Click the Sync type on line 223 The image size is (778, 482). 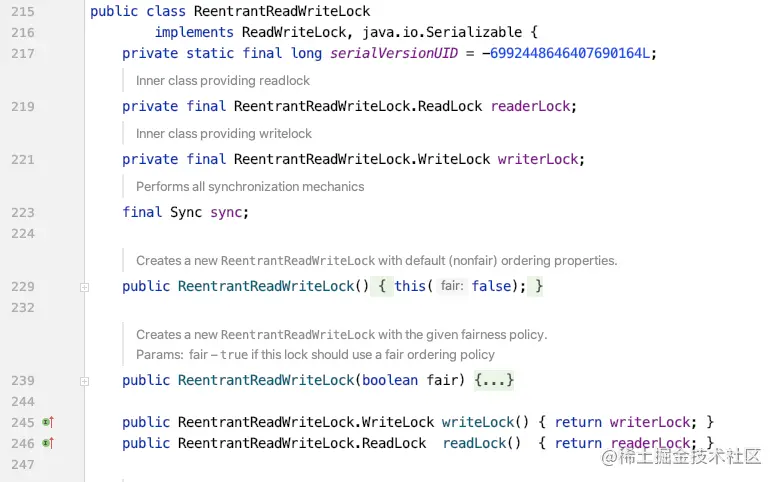click(x=186, y=212)
